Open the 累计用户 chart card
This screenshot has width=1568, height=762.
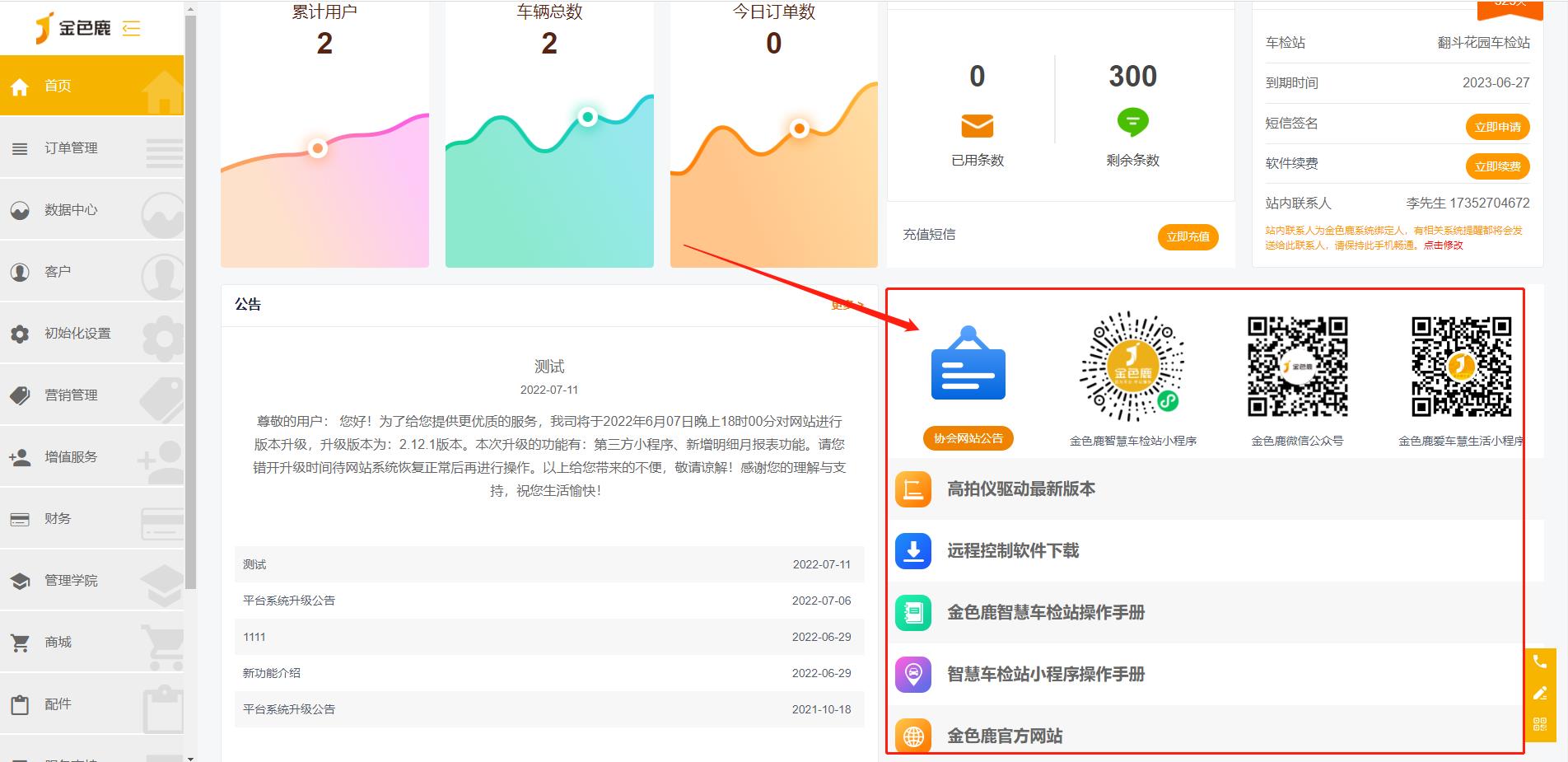pyautogui.click(x=324, y=133)
